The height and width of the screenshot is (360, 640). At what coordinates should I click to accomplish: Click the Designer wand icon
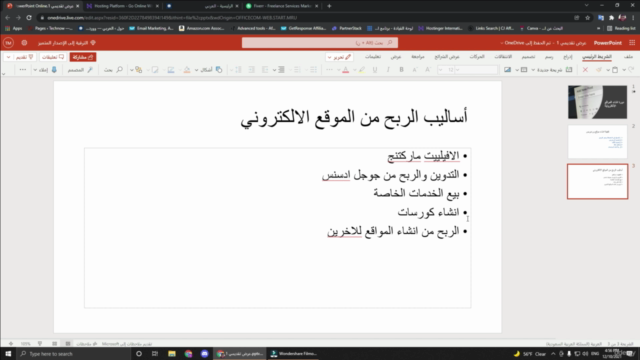click(90, 70)
